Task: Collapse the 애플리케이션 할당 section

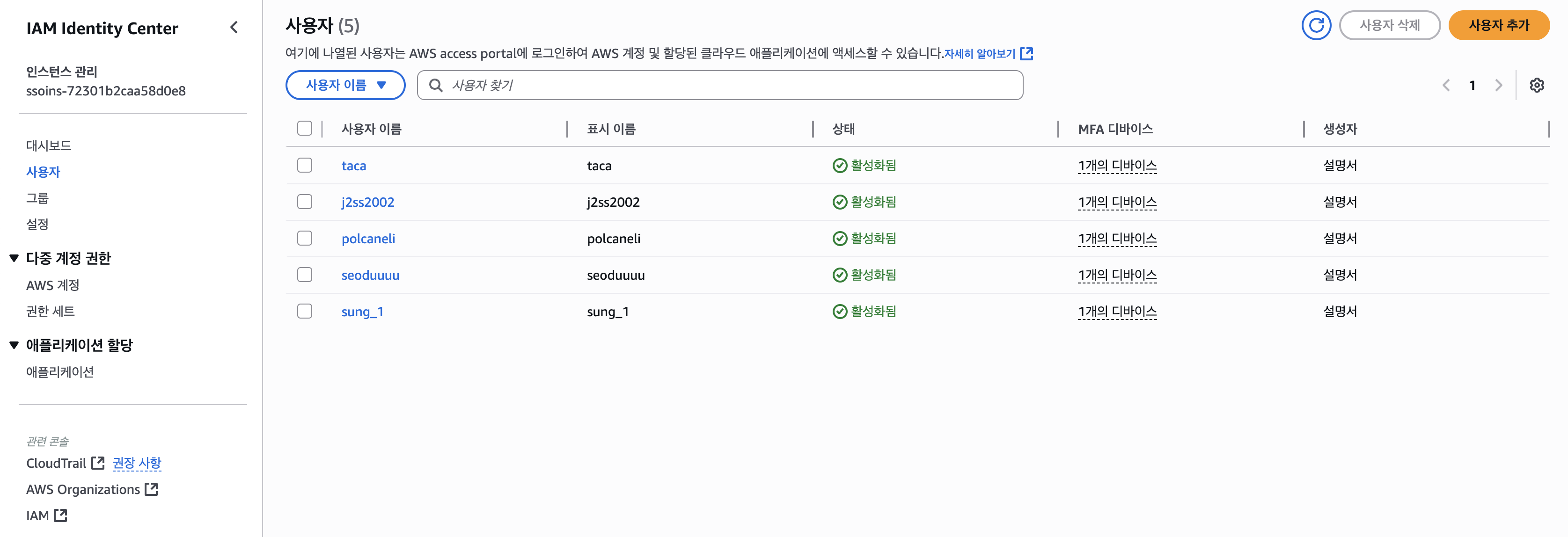Action: [x=14, y=345]
